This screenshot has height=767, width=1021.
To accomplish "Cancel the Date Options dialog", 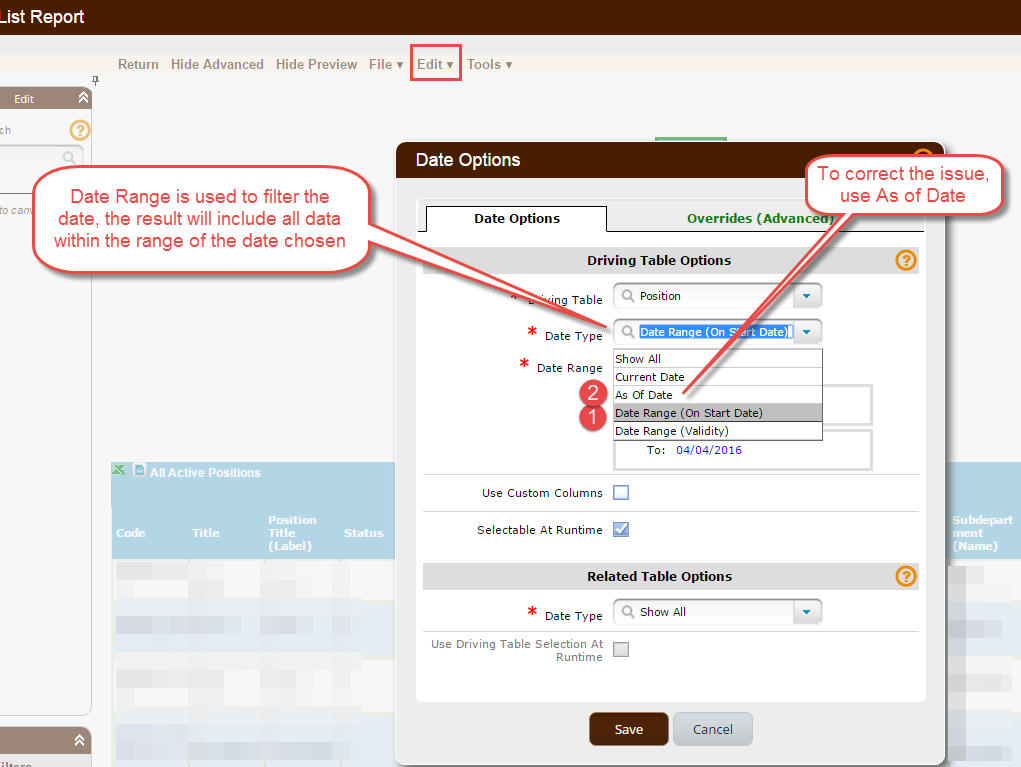I will [712, 729].
